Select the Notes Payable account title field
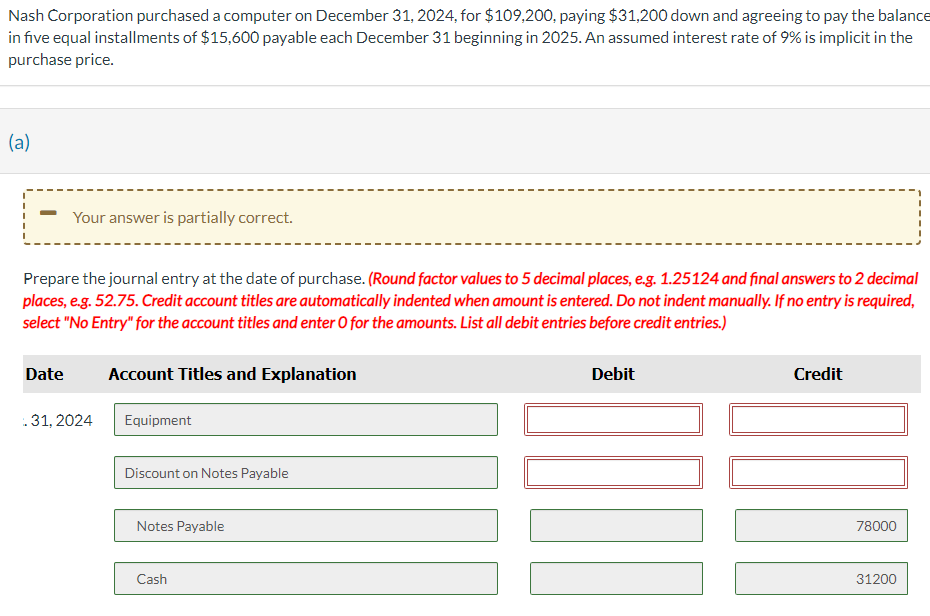Viewport: 930px width, 616px height. [x=305, y=525]
